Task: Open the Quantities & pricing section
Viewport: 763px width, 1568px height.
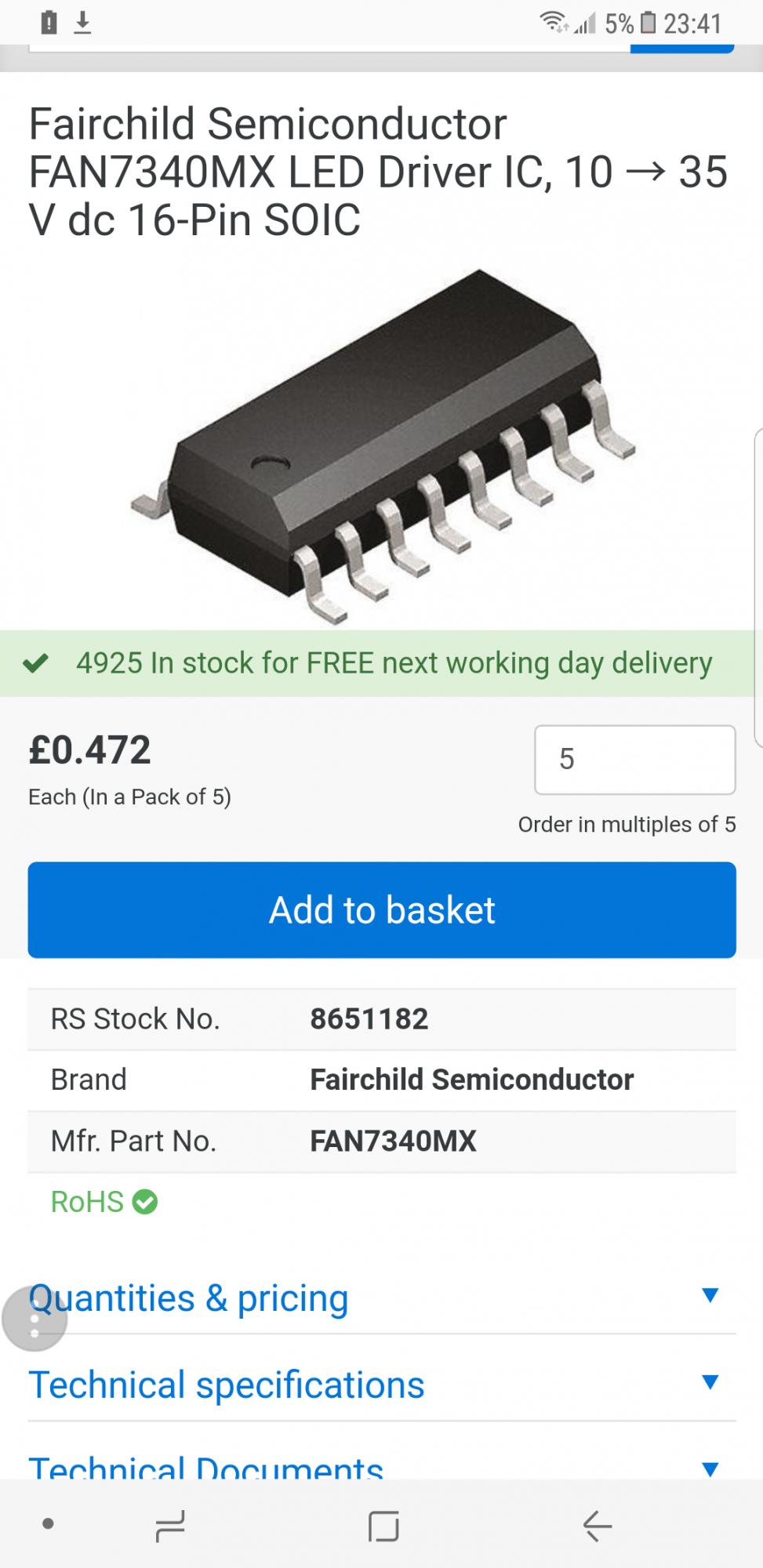Action: [x=188, y=1298]
